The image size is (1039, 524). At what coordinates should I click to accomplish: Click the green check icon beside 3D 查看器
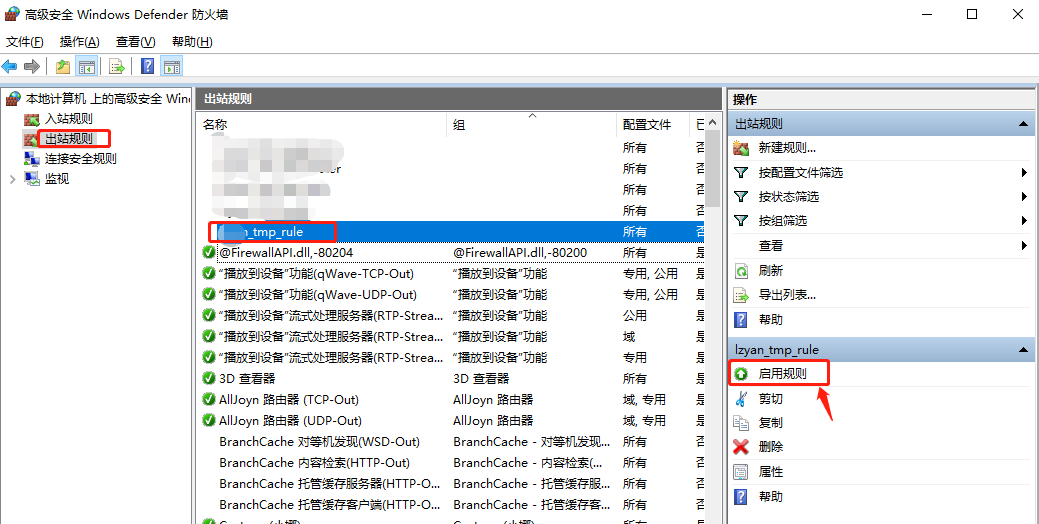(x=209, y=378)
